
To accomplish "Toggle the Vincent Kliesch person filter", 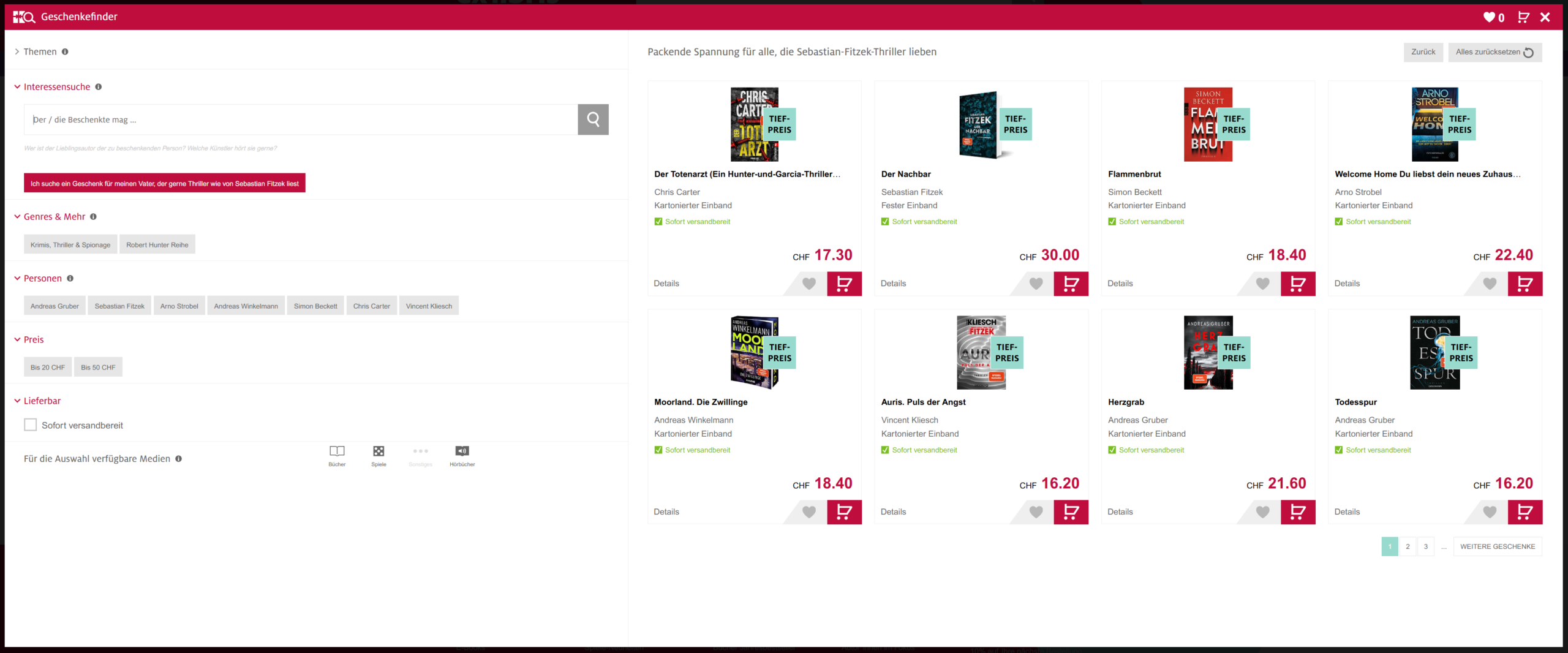I will tap(429, 306).
